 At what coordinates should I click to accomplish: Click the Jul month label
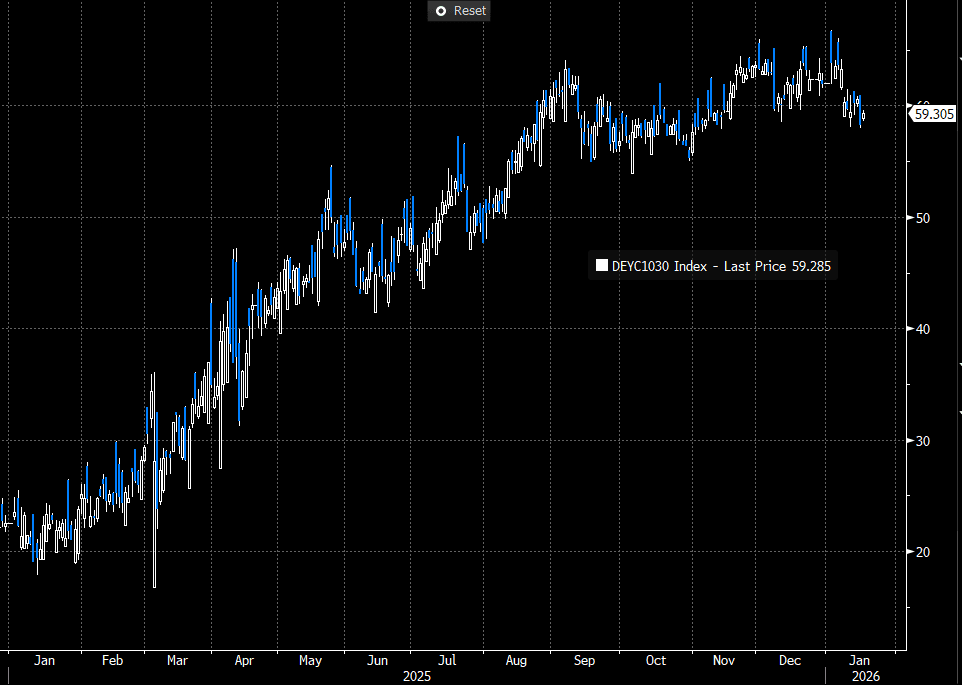pos(447,661)
